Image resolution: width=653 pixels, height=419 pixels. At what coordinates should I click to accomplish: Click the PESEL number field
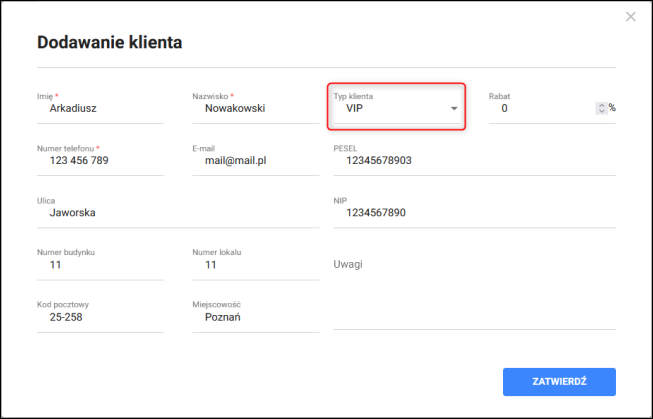[x=474, y=161]
